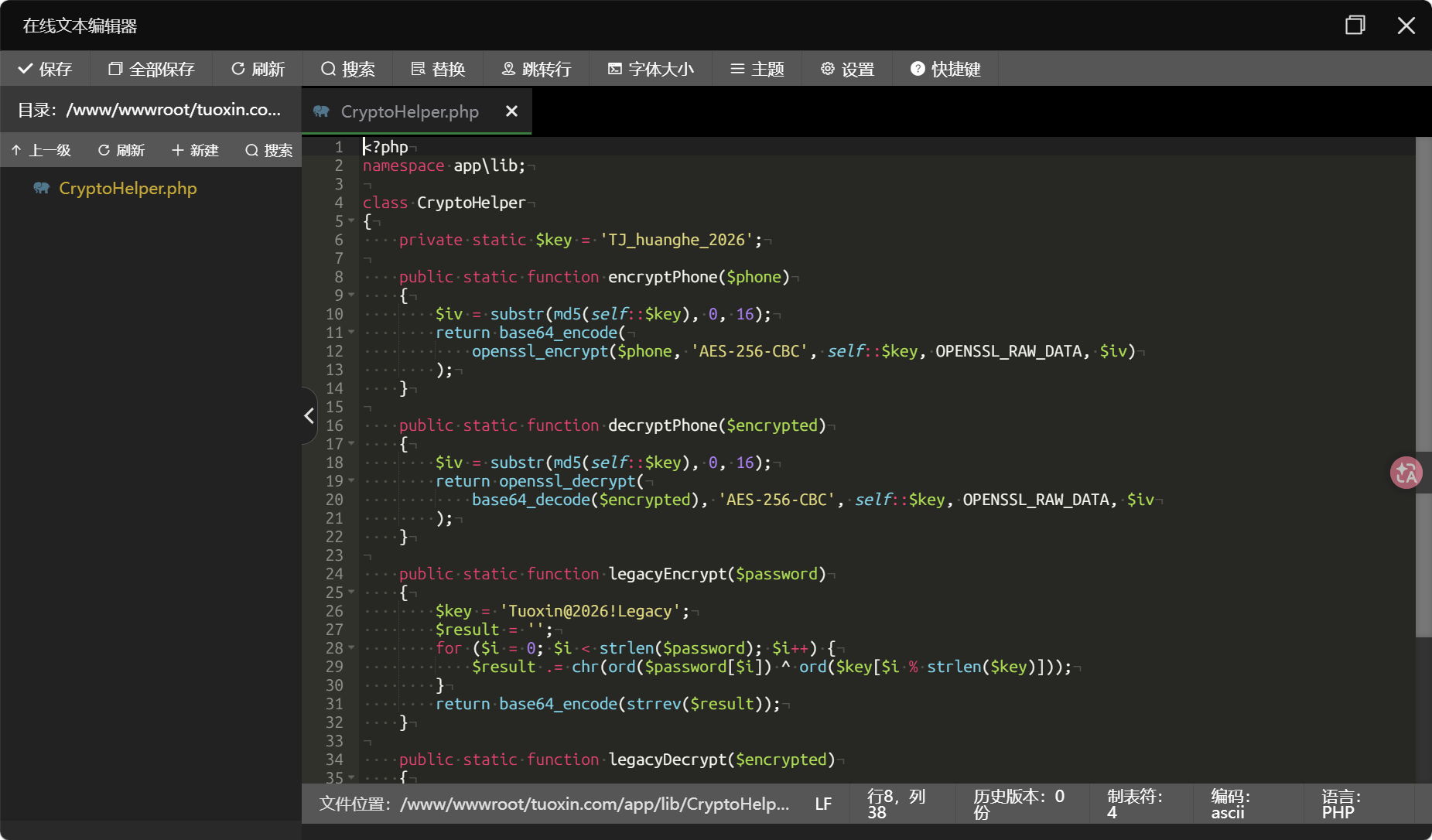
Task: Open the 主题 theme menu
Action: click(757, 69)
